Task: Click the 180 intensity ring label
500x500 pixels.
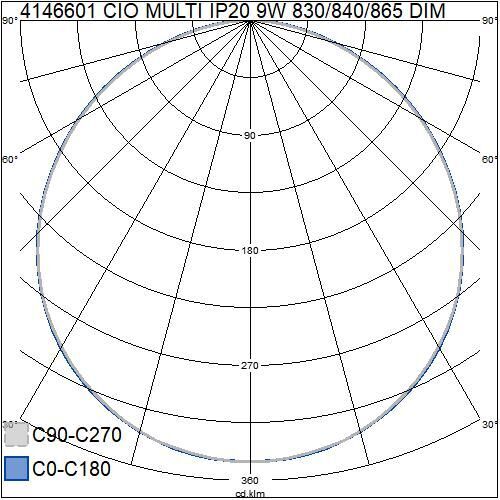Action: pyautogui.click(x=250, y=251)
